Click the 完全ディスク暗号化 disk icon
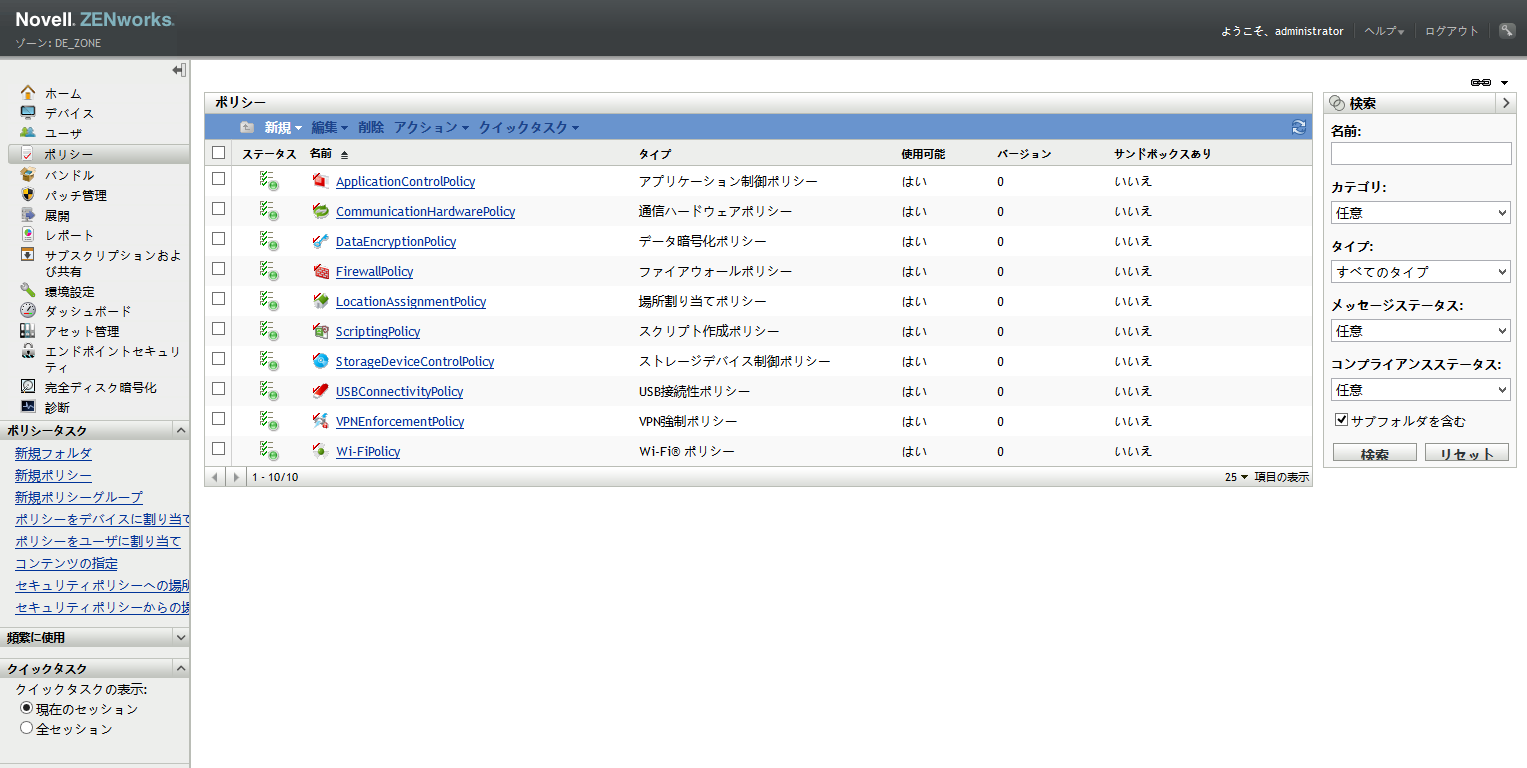This screenshot has height=768, width=1527. [28, 387]
